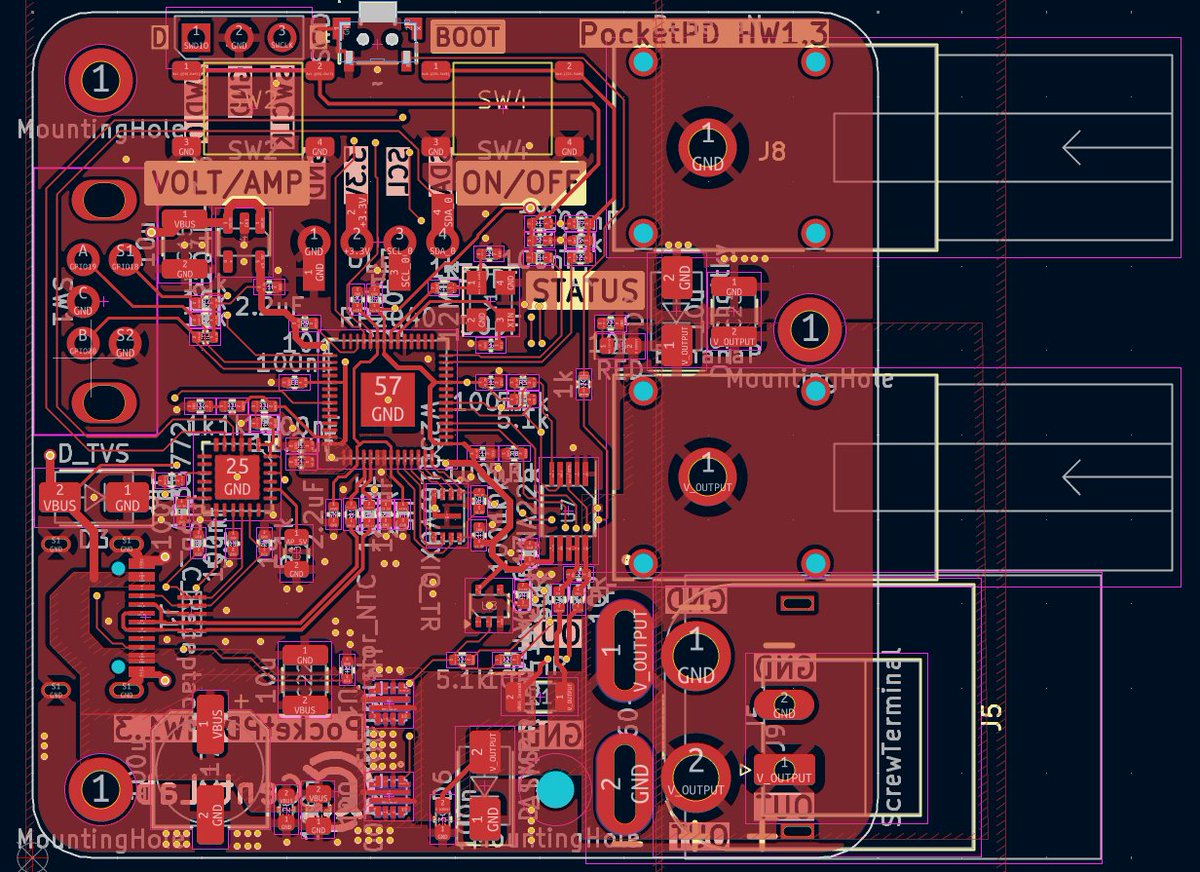1200x872 pixels.
Task: Click pad 2 GND of round capacitor
Action: coord(210,817)
